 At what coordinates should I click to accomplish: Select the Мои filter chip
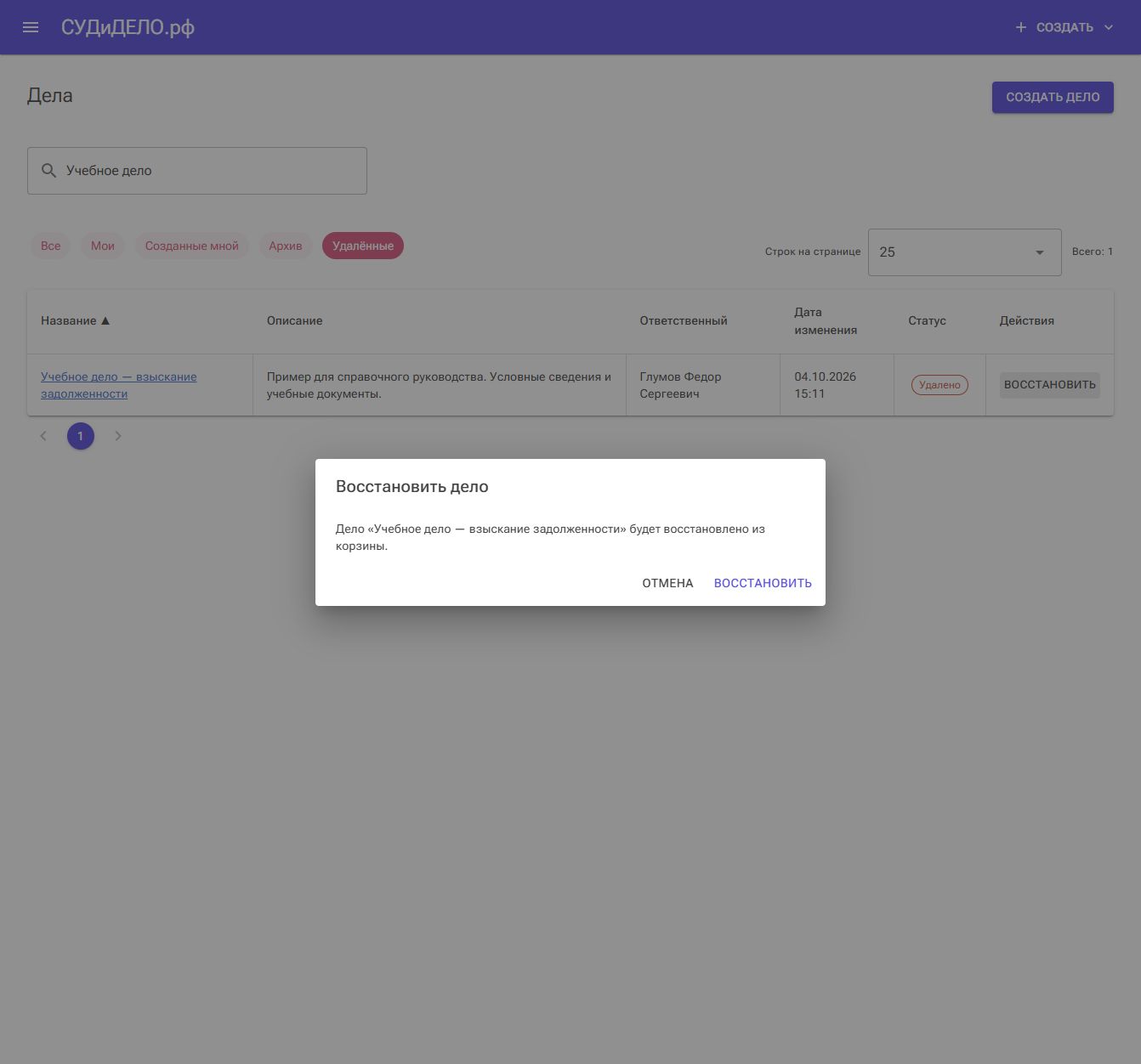(x=103, y=246)
